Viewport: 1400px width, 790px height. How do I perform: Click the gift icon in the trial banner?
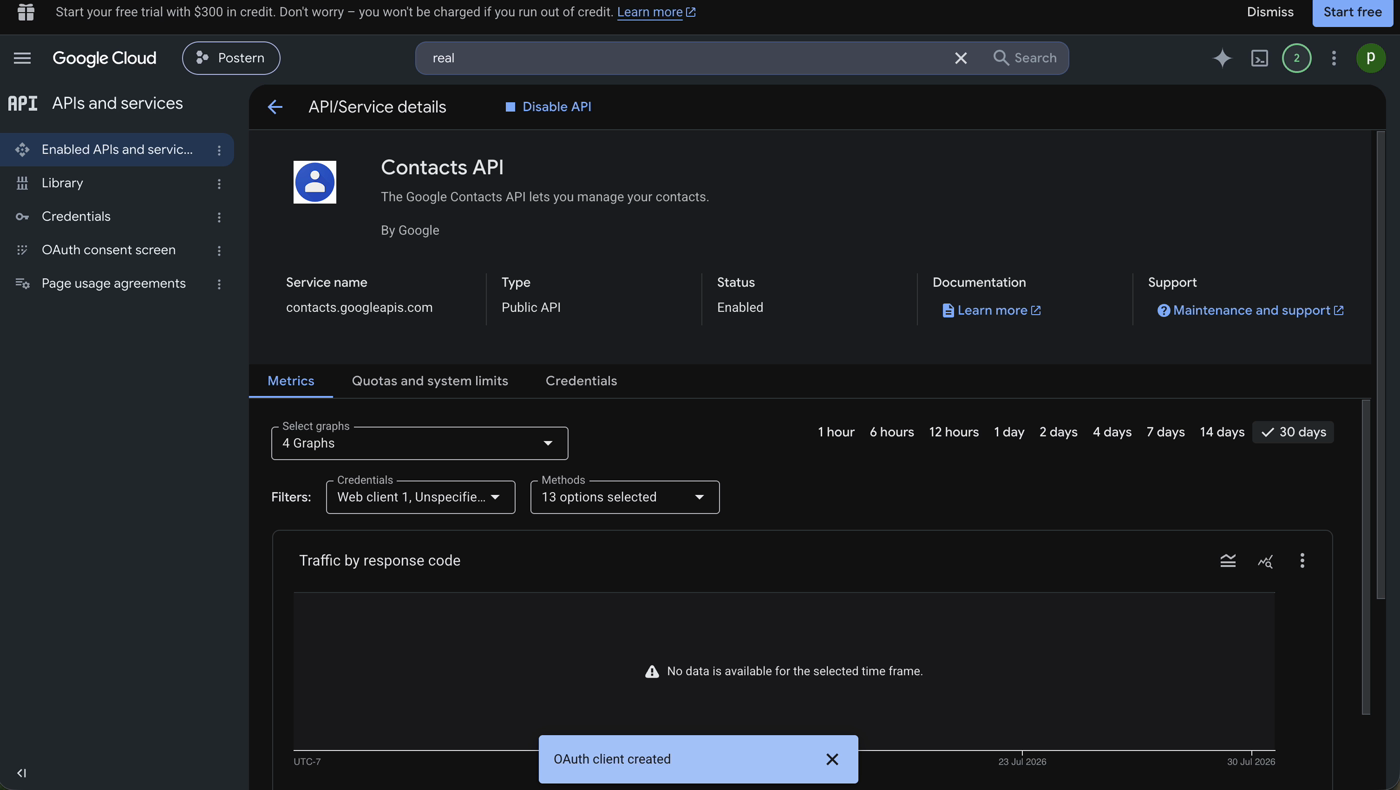[26, 12]
